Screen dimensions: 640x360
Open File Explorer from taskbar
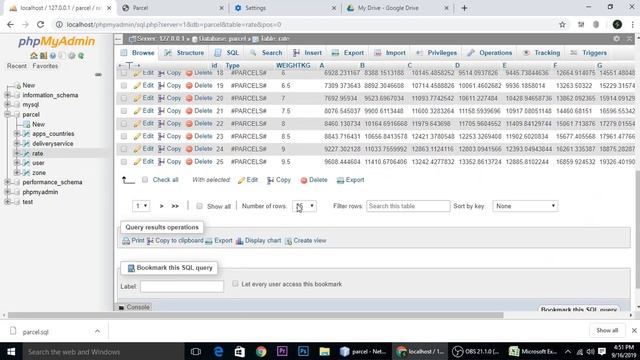coord(324,351)
